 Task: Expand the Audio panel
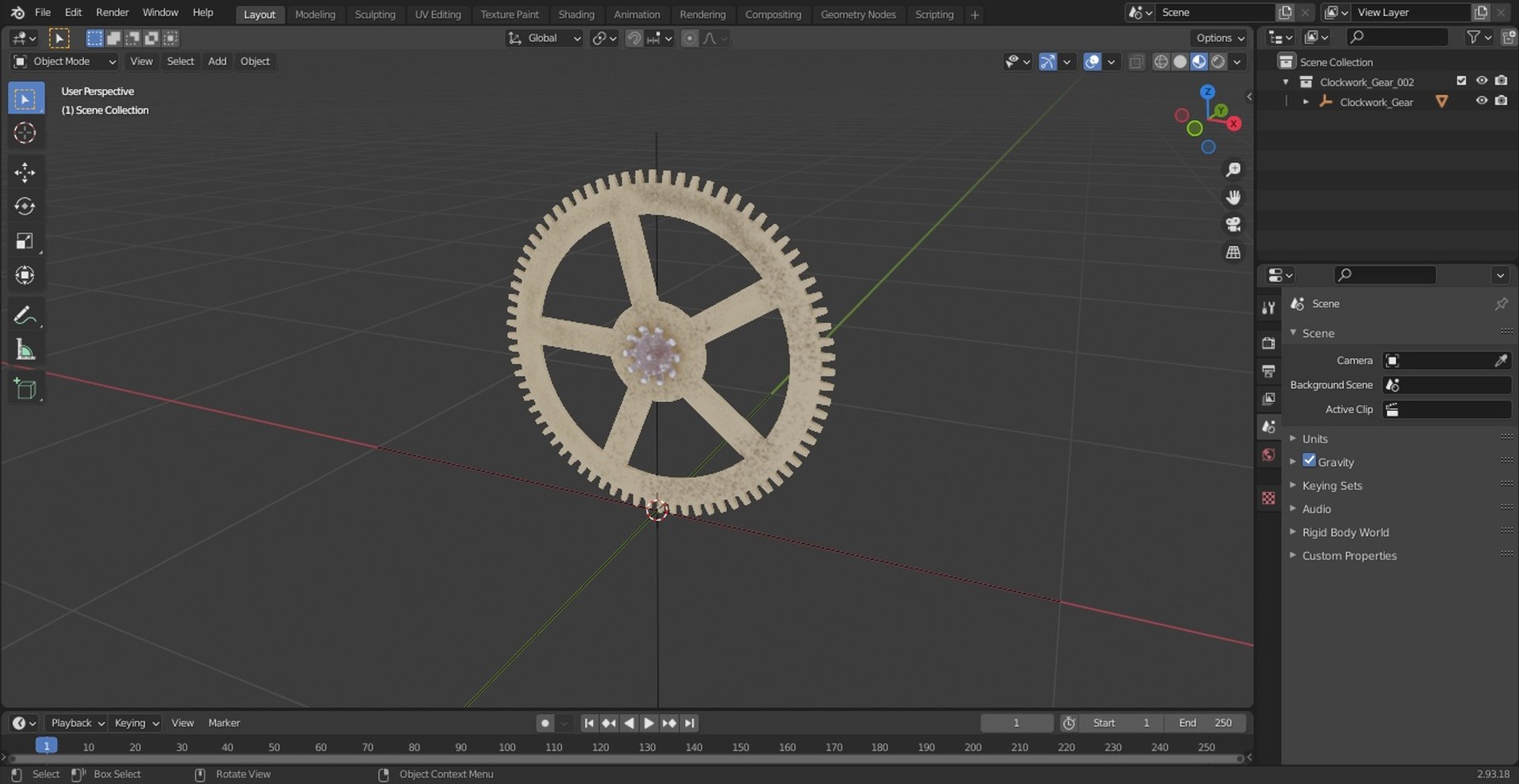pyautogui.click(x=1316, y=509)
